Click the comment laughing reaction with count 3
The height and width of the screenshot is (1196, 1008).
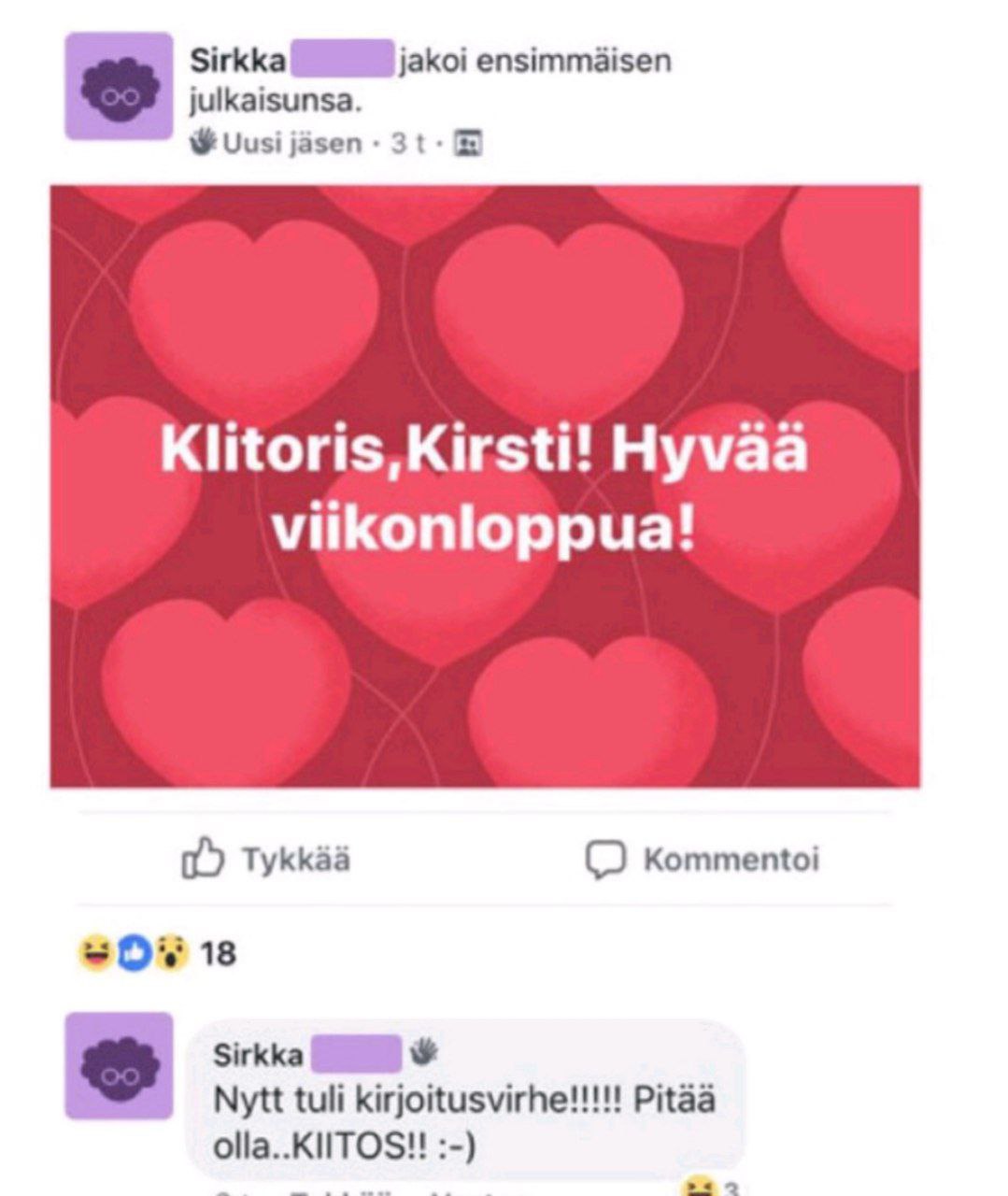(712, 1187)
